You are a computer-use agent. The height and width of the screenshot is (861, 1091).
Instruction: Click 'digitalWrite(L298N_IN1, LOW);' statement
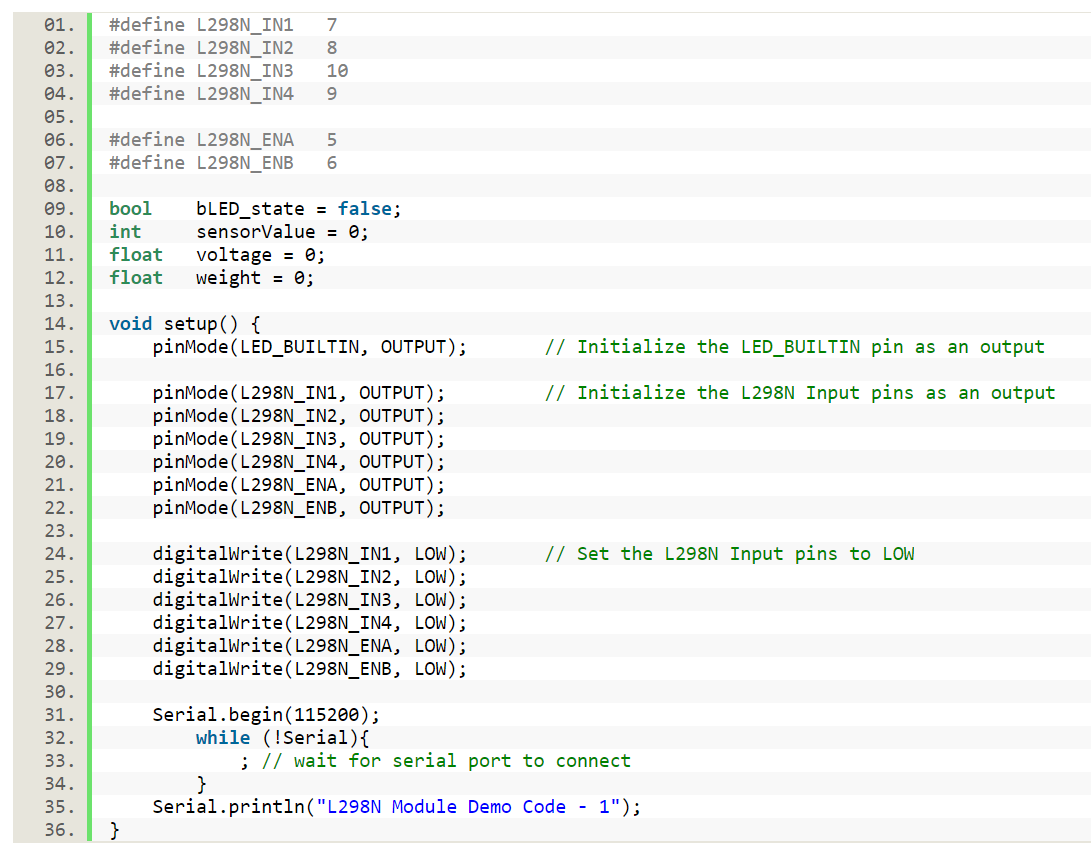click(310, 553)
